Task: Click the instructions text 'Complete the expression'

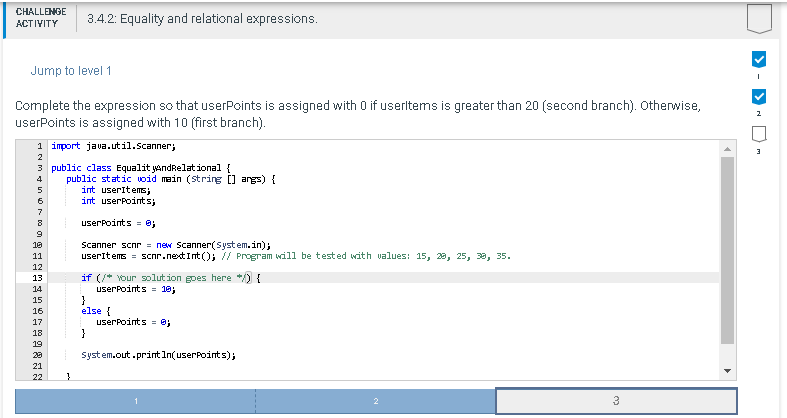Action: (357, 114)
